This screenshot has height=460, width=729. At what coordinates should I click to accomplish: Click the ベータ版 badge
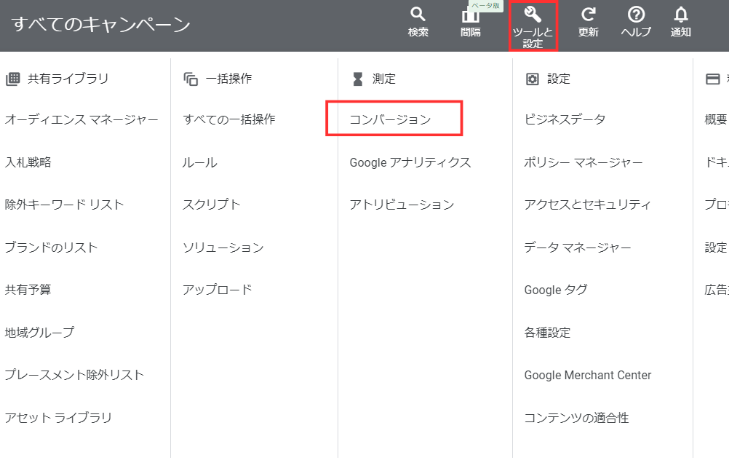(485, 6)
